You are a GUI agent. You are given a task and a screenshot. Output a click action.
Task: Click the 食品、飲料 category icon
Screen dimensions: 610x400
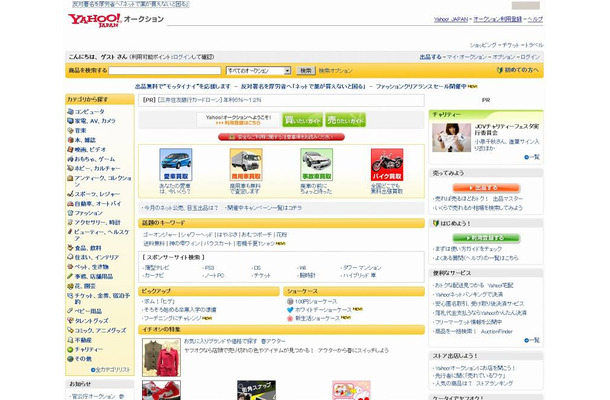(x=70, y=247)
